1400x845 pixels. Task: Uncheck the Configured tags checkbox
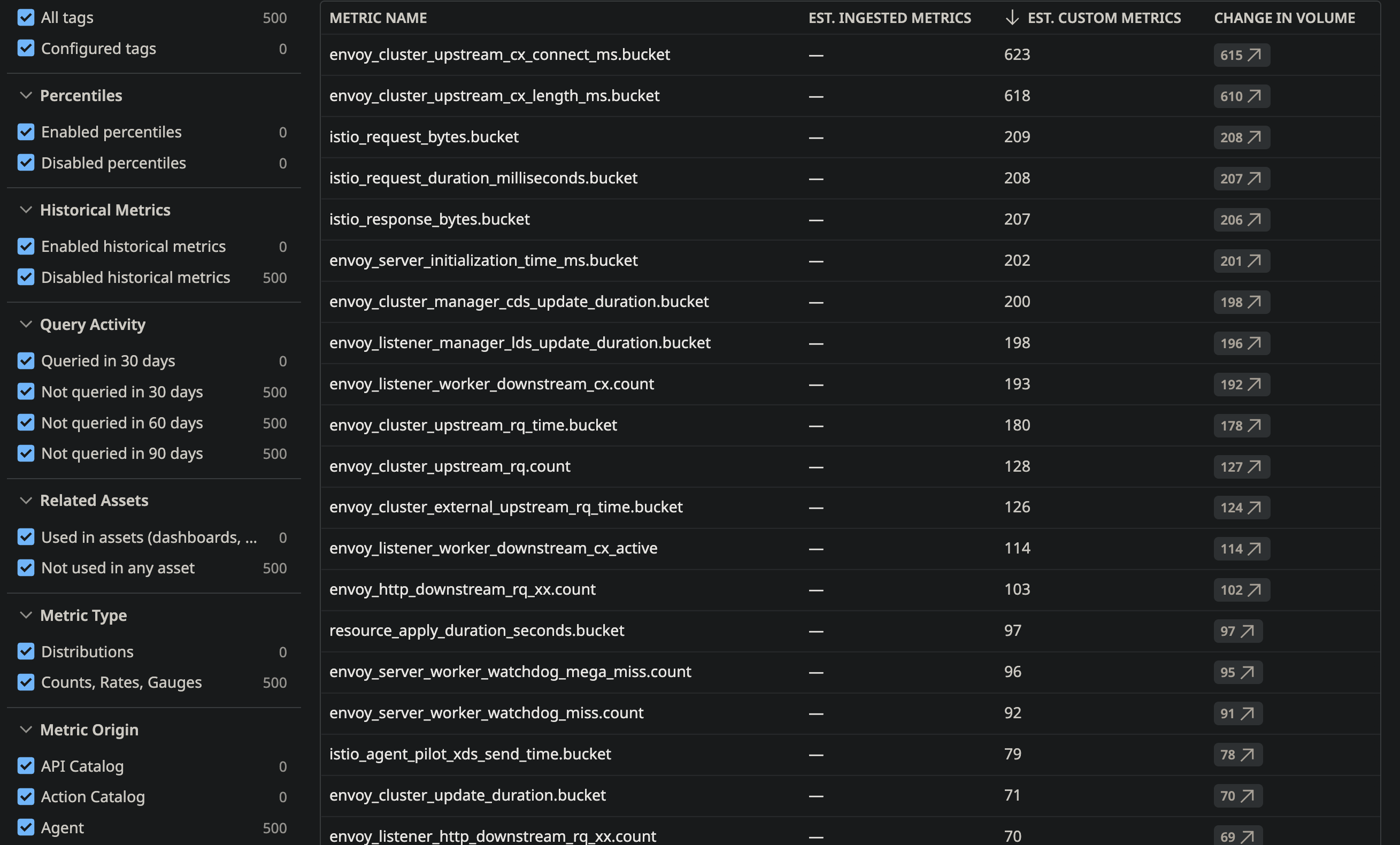pos(26,48)
